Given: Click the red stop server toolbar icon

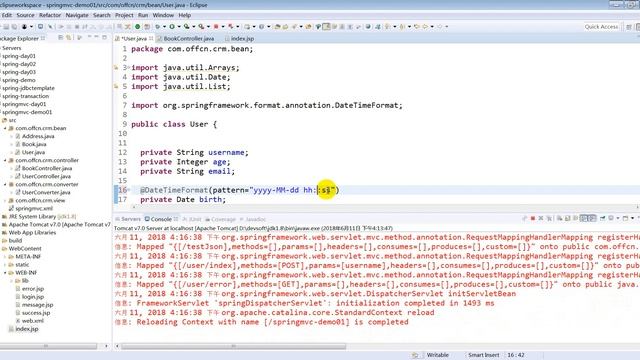Looking at the screenshot, I should [x=216, y=27].
